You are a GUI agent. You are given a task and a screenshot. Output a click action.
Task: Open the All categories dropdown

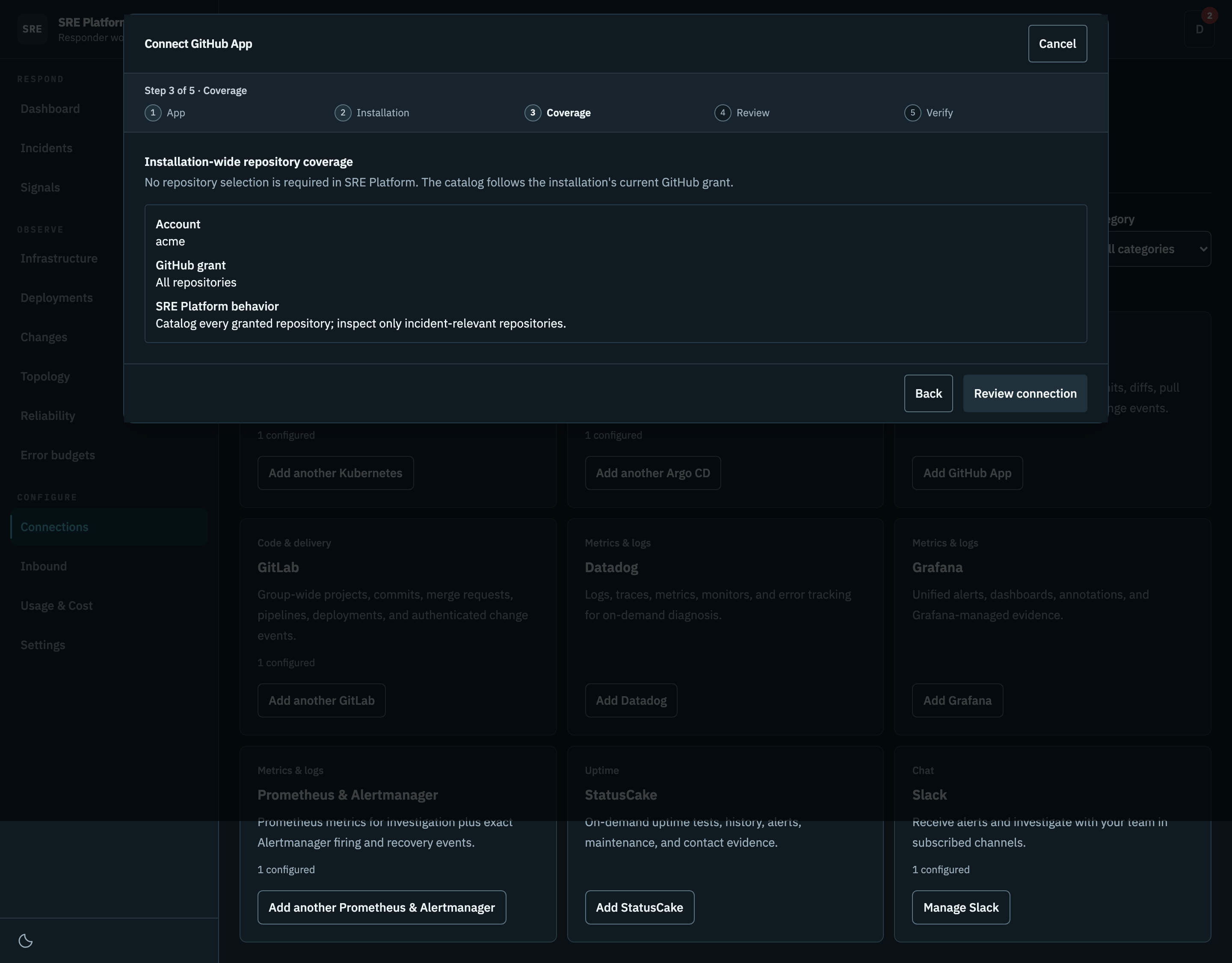click(x=1159, y=248)
